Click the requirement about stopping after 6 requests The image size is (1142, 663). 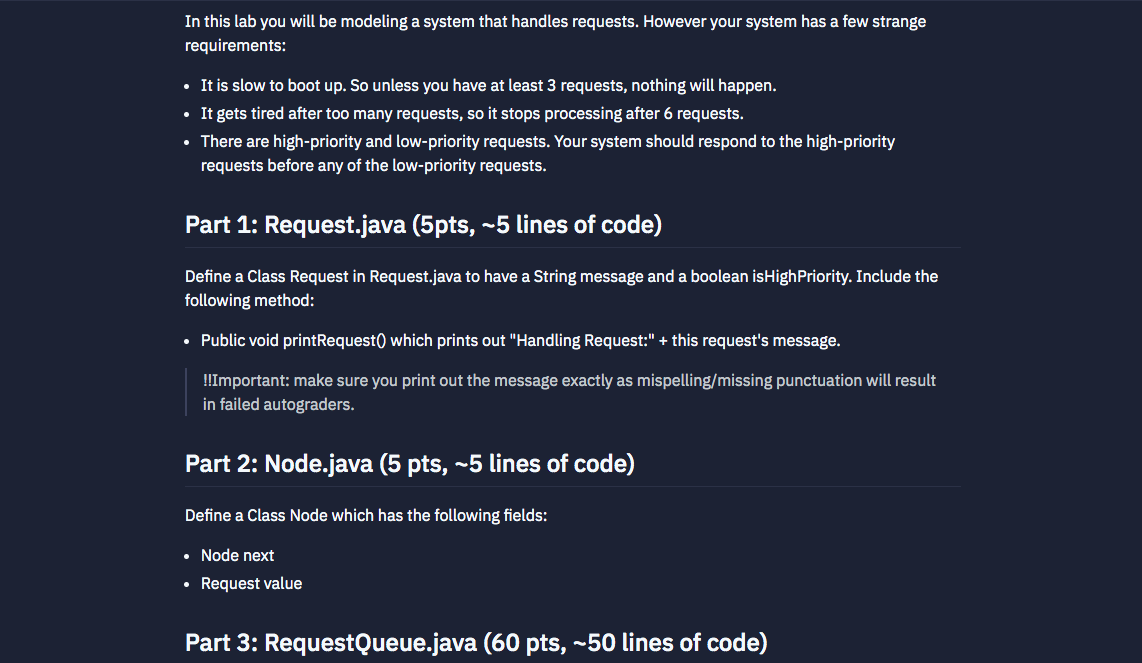click(x=473, y=113)
